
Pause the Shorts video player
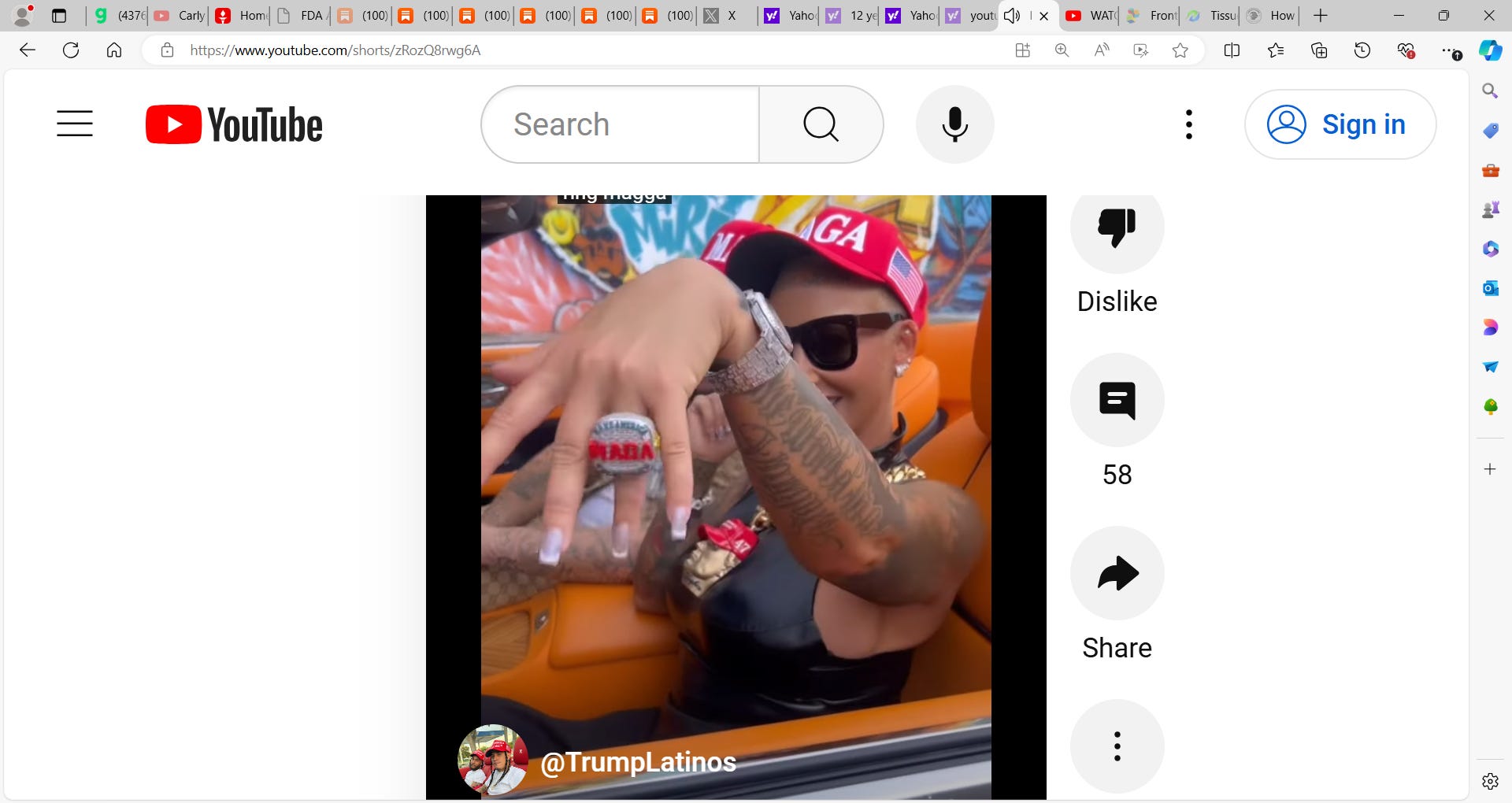click(736, 497)
